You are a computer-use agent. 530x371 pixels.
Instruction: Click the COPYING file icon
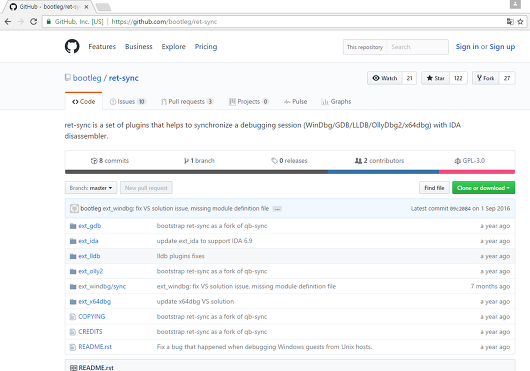(72, 317)
